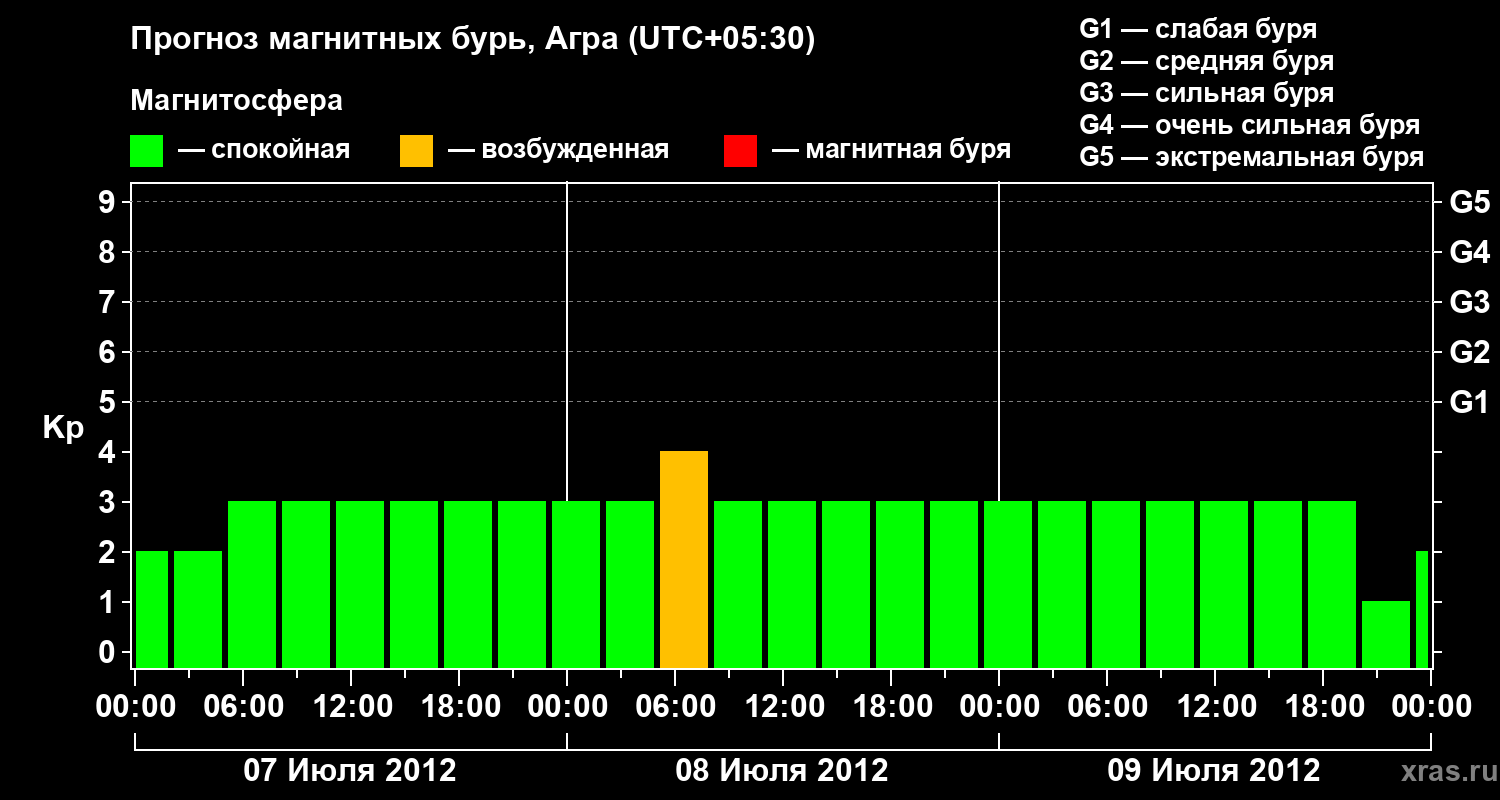Click the standalone 'G1' right-axis label
The image size is (1500, 800).
pyautogui.click(x=1470, y=403)
